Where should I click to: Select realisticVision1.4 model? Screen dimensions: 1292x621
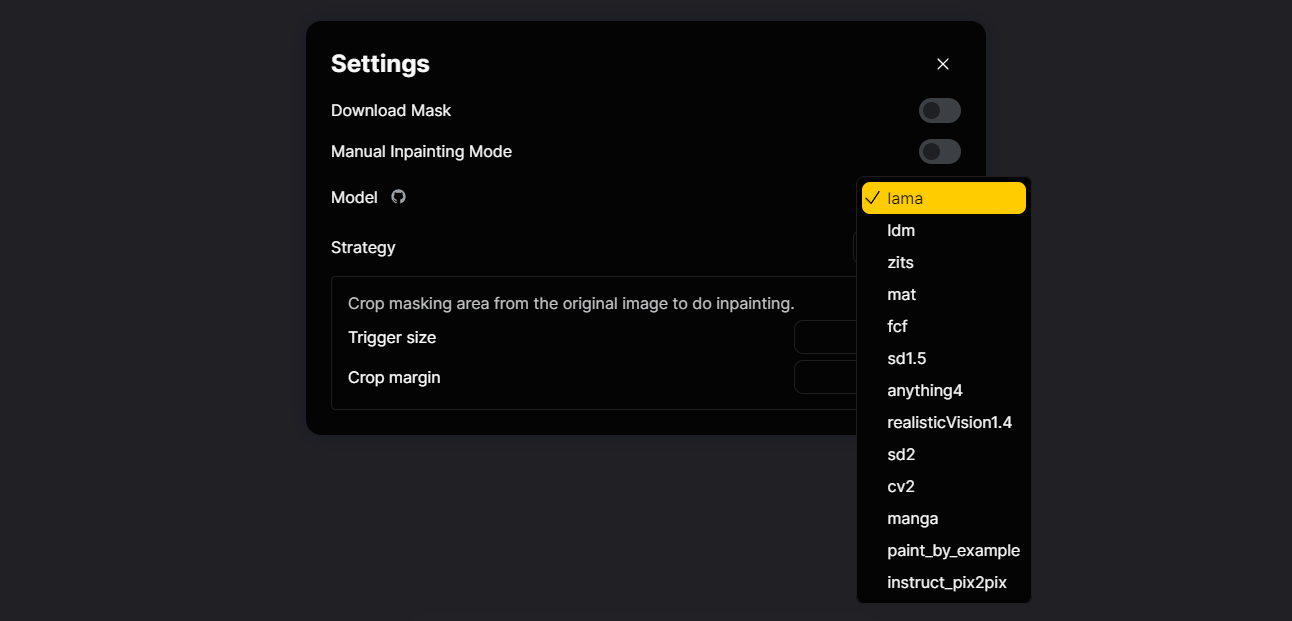click(x=948, y=422)
